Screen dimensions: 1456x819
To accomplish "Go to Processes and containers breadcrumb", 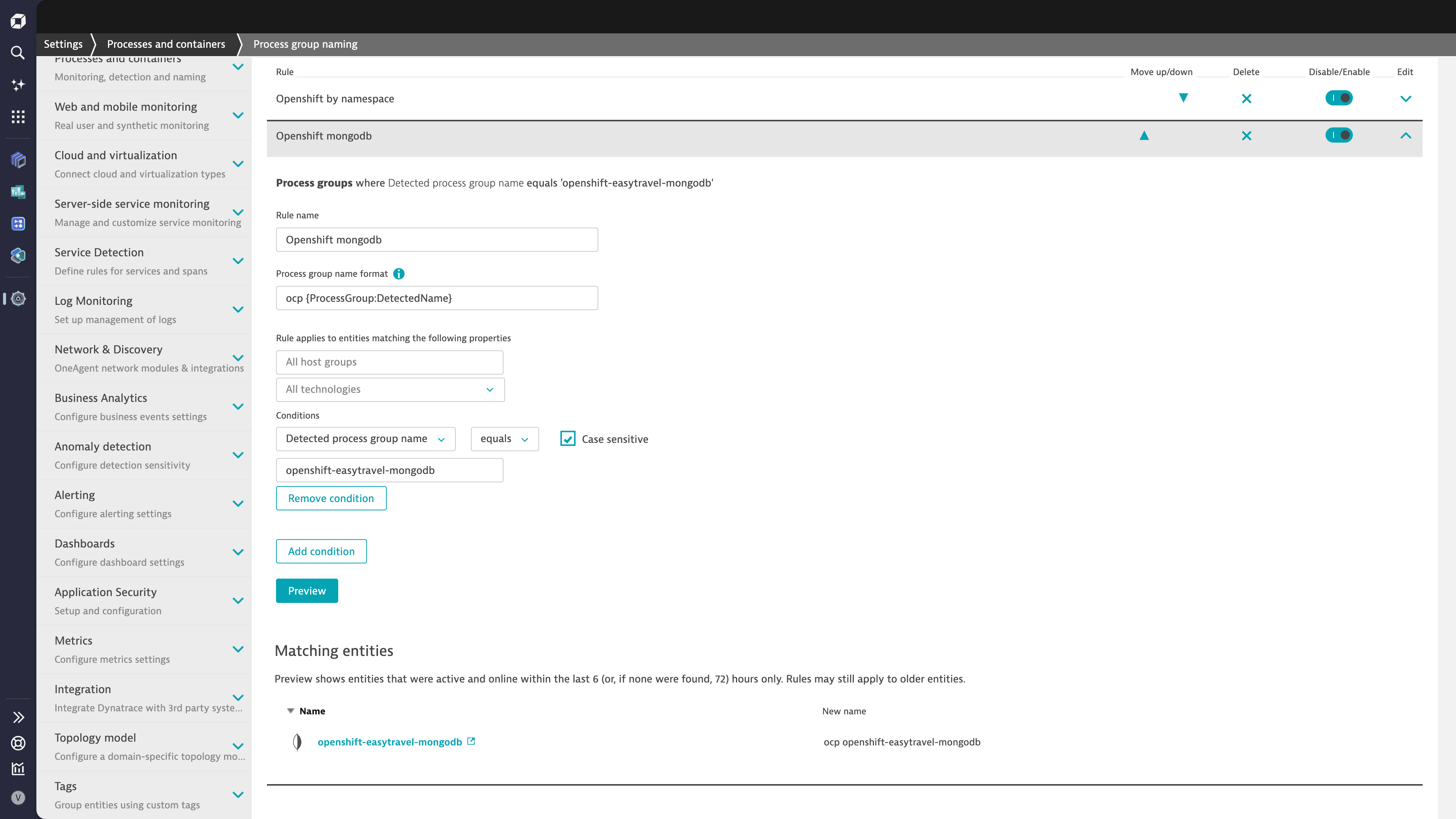I will pyautogui.click(x=166, y=44).
